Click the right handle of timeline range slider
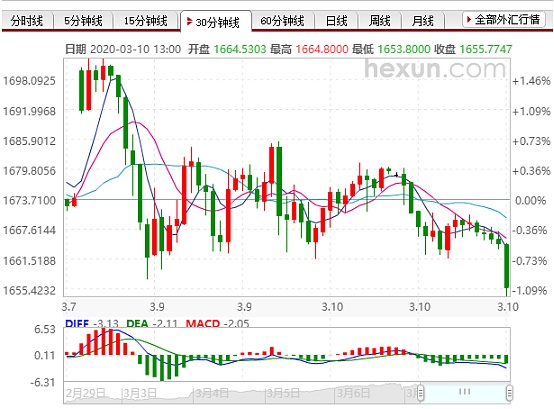This screenshot has width=554, height=409. [x=509, y=392]
